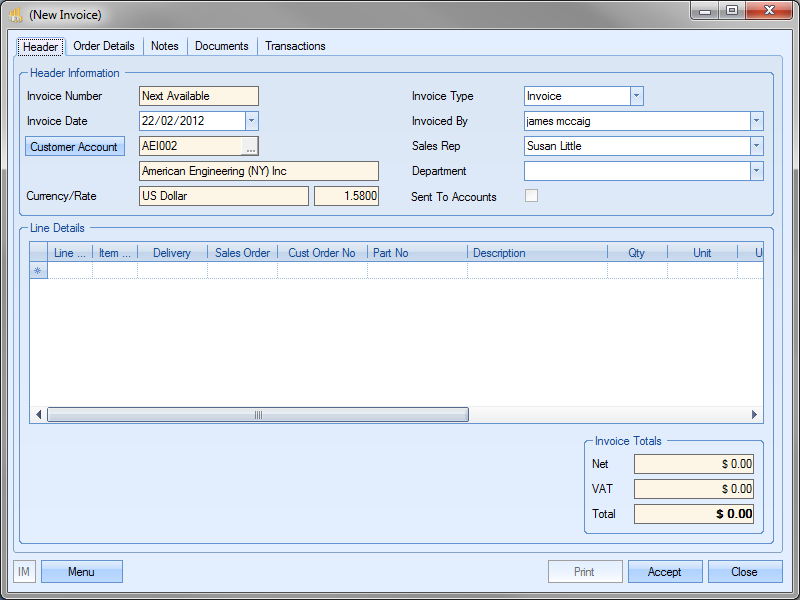The image size is (800, 600).
Task: Click the Customer Account button
Action: [74, 147]
